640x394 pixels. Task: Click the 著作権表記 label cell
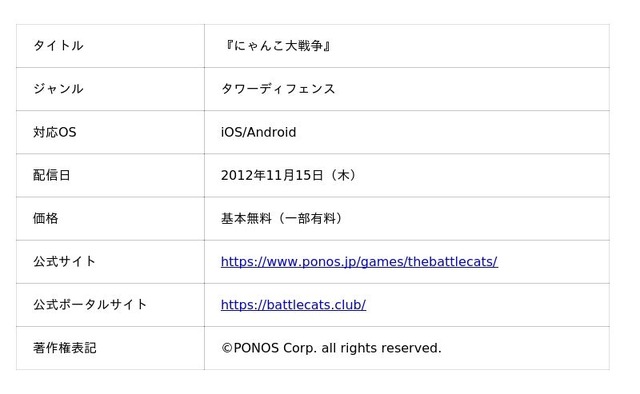(110, 348)
